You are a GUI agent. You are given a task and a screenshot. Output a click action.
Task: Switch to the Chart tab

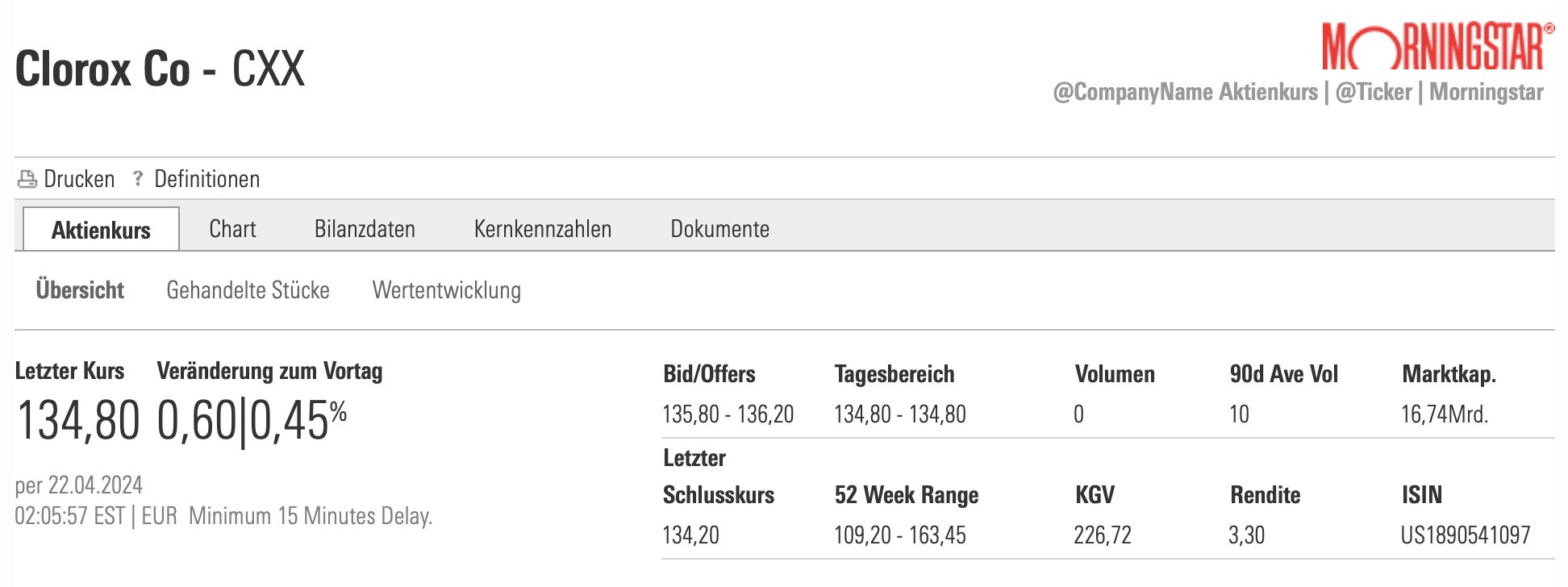point(232,229)
